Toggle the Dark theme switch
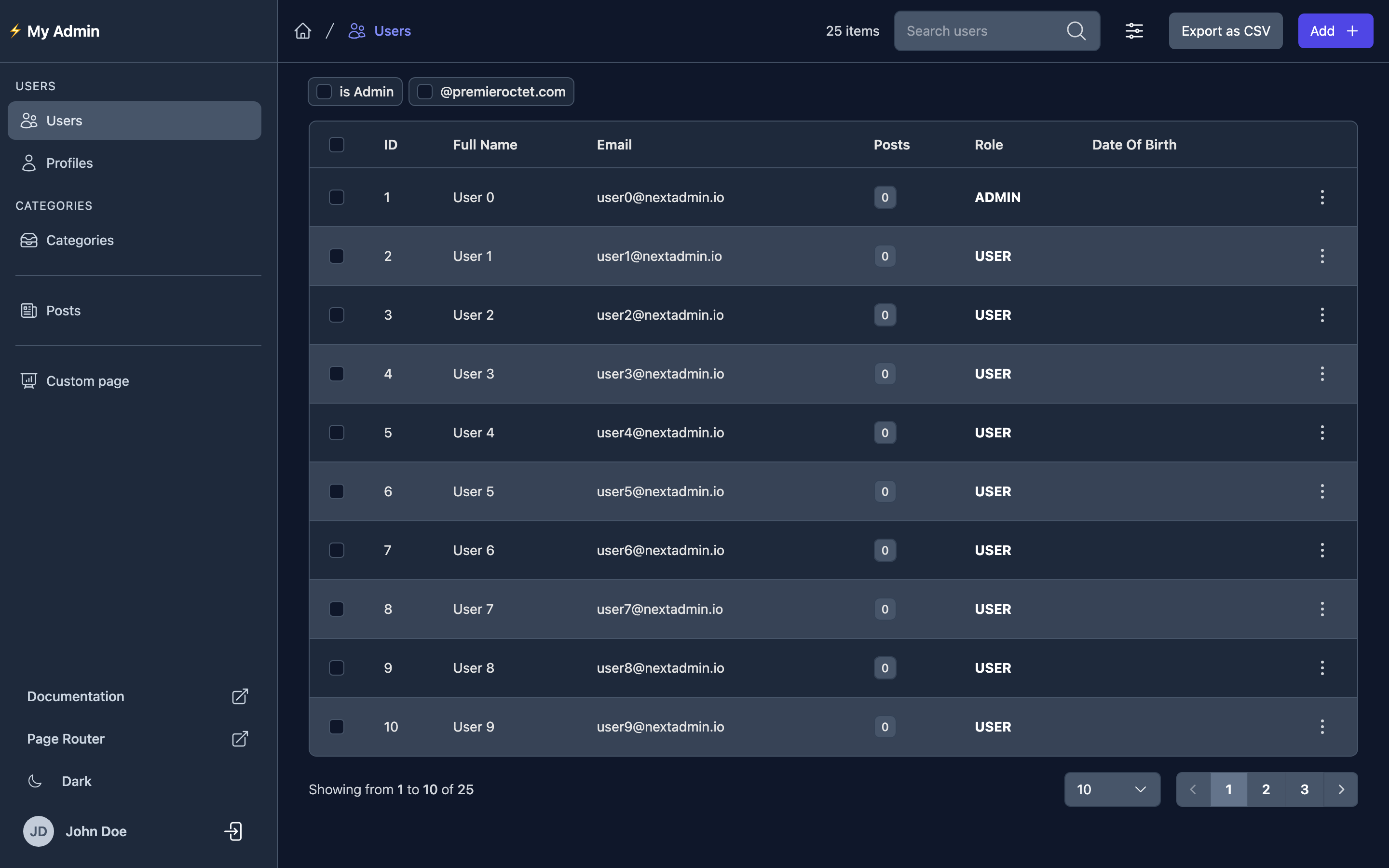The image size is (1389, 868). click(x=60, y=781)
